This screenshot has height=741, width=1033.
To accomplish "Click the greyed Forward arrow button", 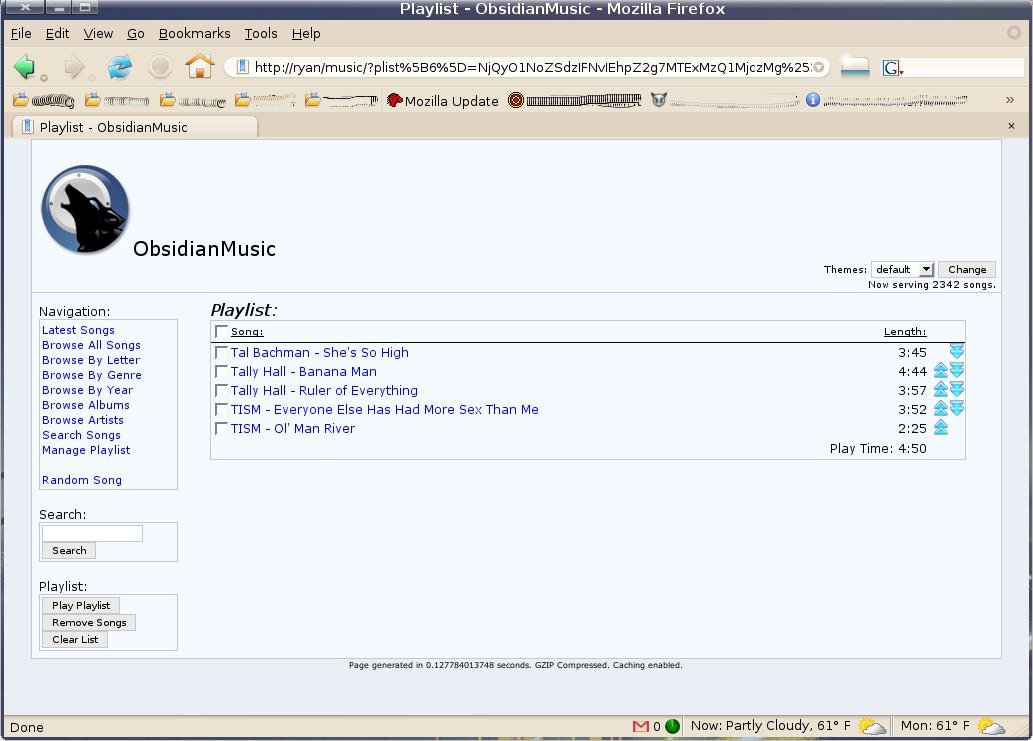I will click(x=74, y=67).
